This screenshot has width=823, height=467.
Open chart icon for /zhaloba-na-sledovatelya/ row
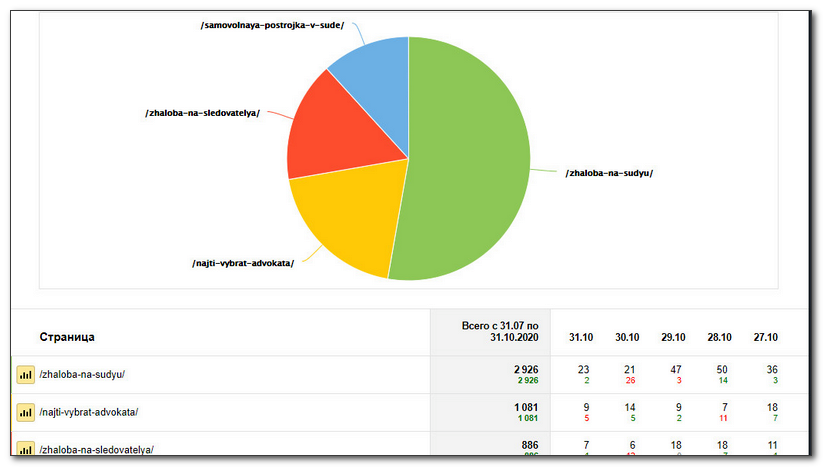25,449
